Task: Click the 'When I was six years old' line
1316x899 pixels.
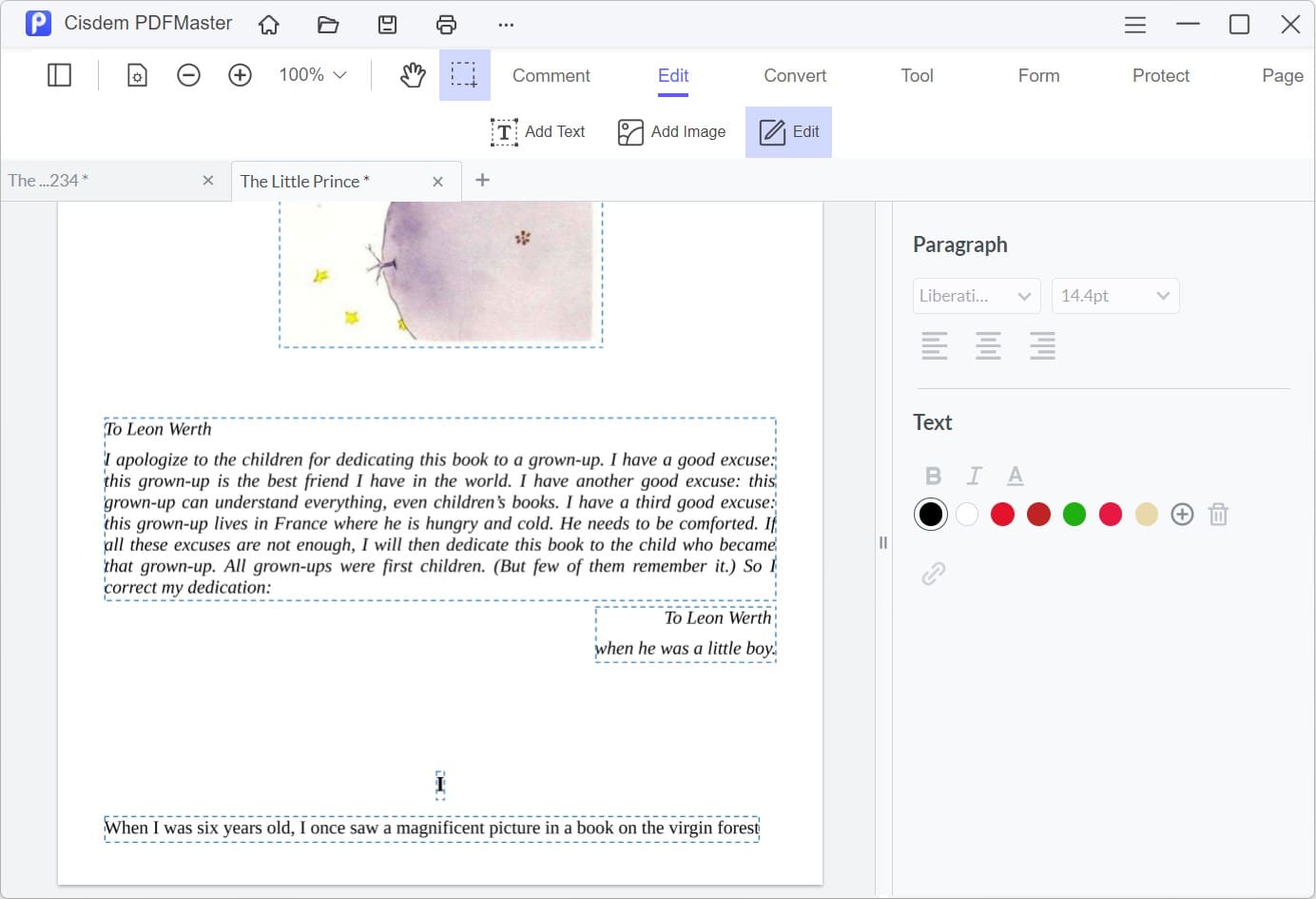Action: coord(432,829)
